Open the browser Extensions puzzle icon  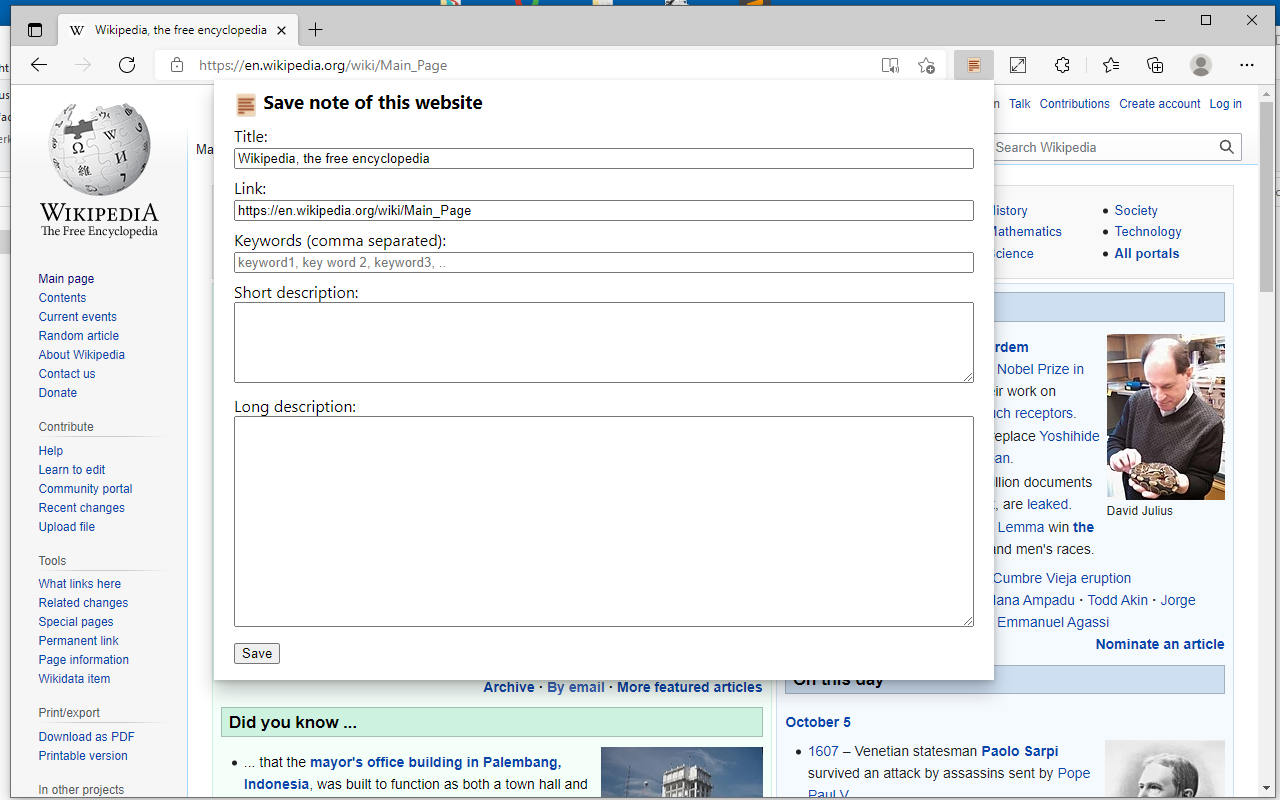pyautogui.click(x=1061, y=64)
